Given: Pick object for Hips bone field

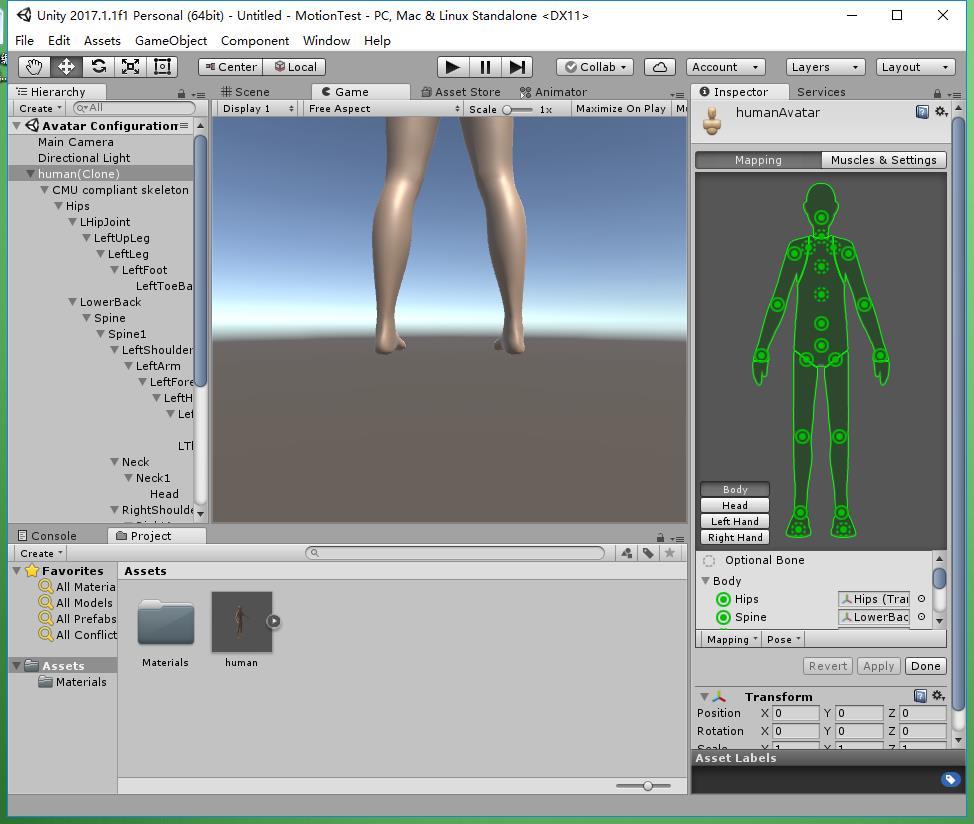Looking at the screenshot, I should [922, 599].
